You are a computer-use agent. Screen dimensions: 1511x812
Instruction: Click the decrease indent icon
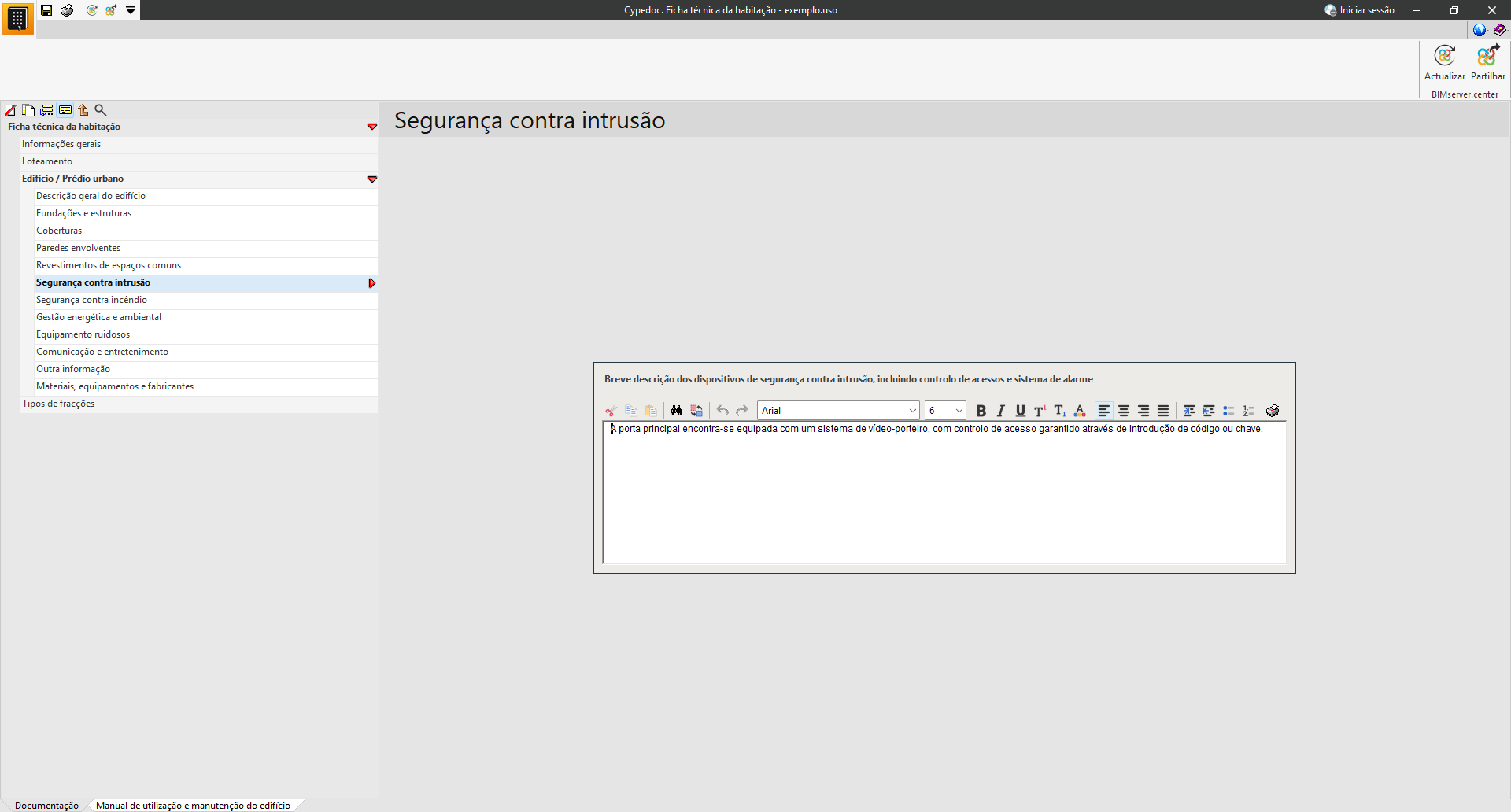pyautogui.click(x=1209, y=411)
